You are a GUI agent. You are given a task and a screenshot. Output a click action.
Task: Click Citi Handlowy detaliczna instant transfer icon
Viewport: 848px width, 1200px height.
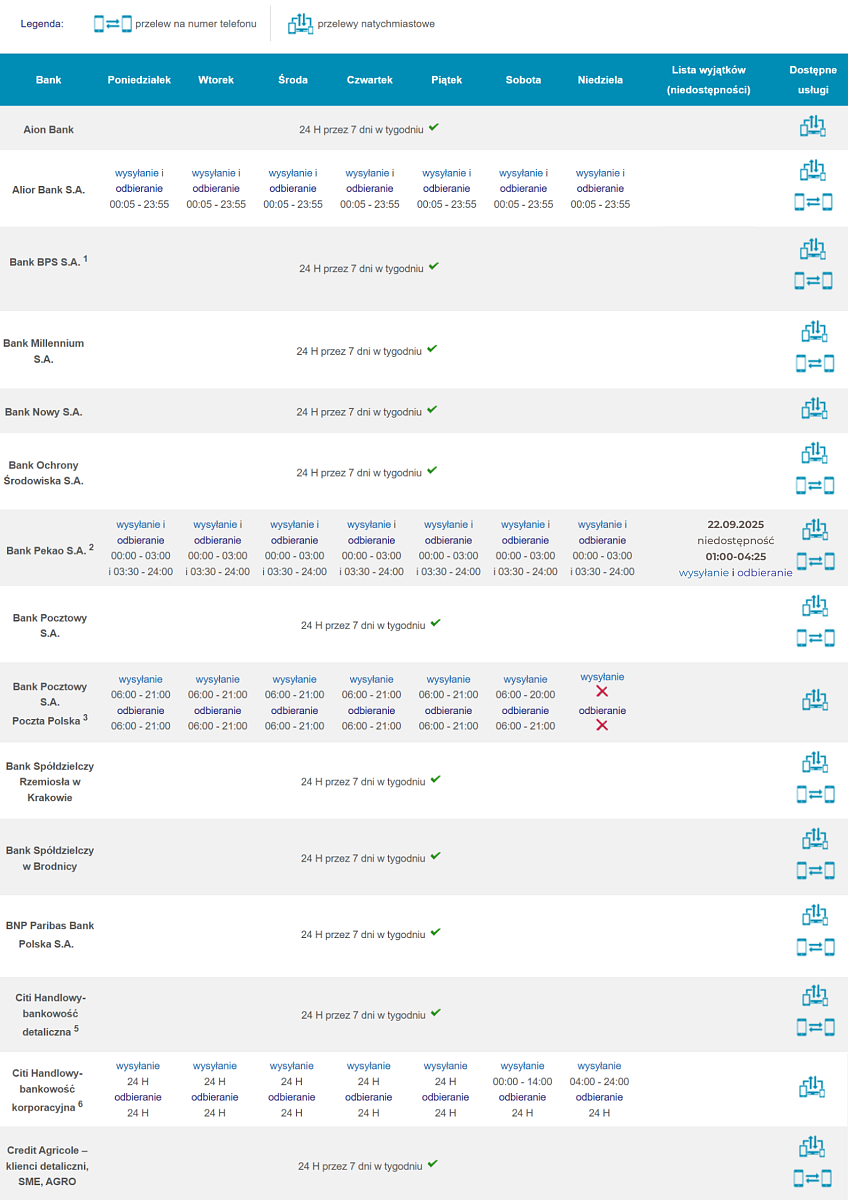815,996
